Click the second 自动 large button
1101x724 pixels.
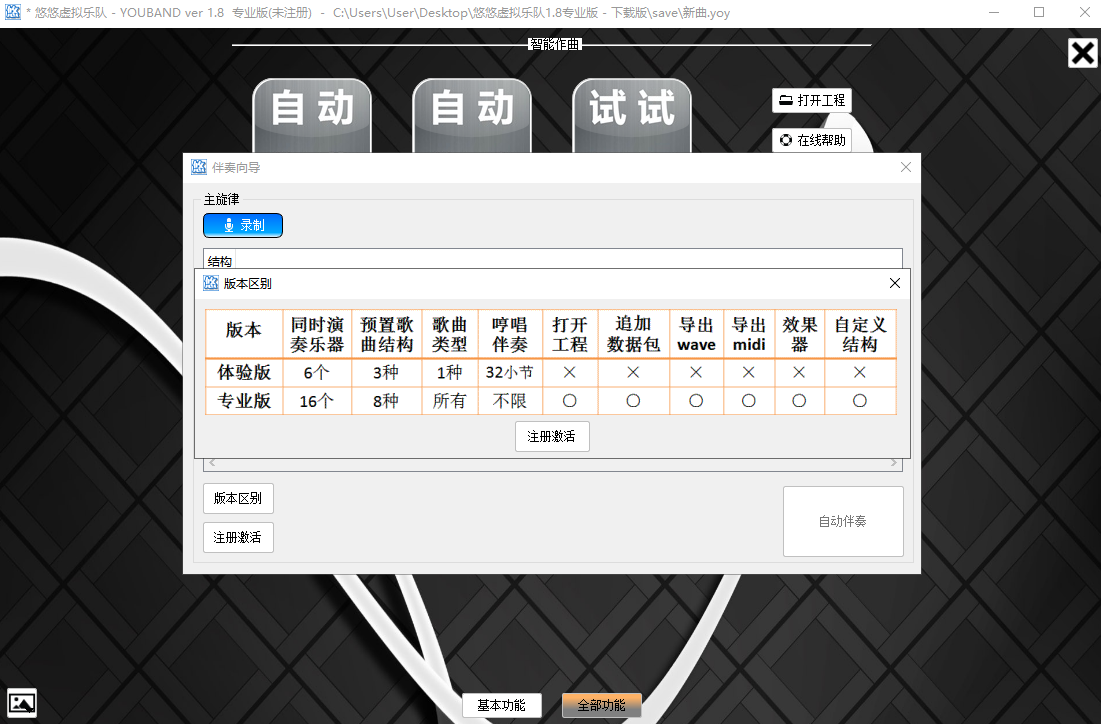[472, 115]
